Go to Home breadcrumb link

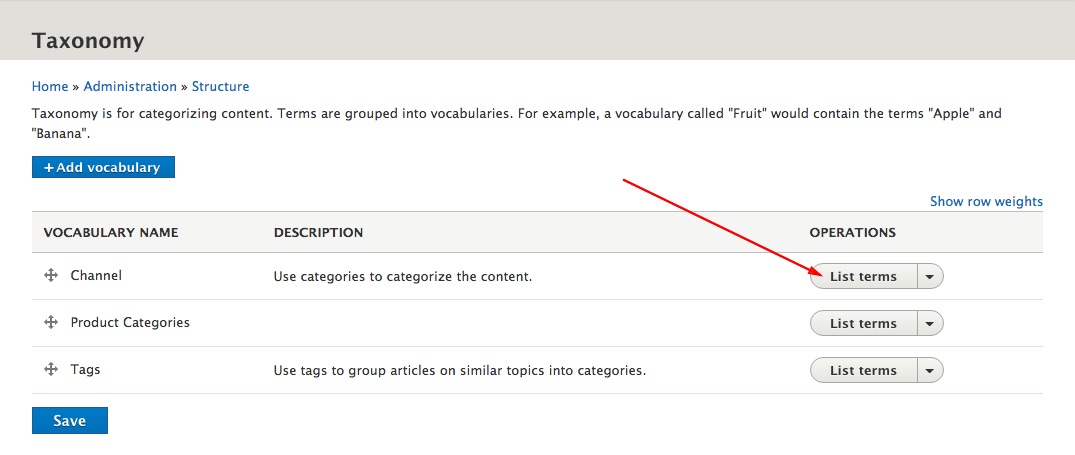pyautogui.click(x=50, y=86)
